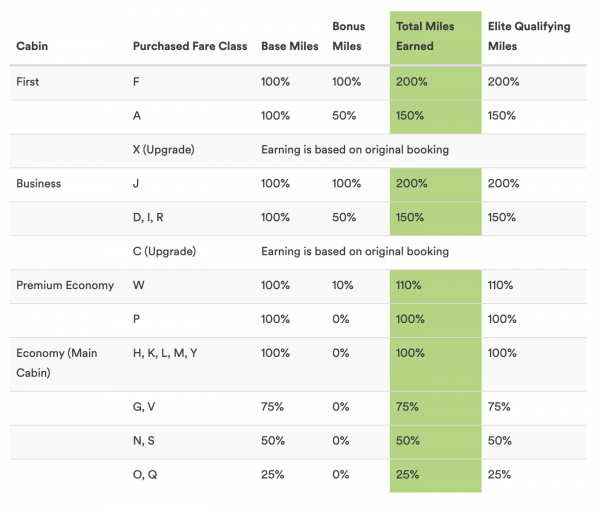Click the N, S fare class cell
The height and width of the screenshot is (512, 600).
tap(144, 440)
